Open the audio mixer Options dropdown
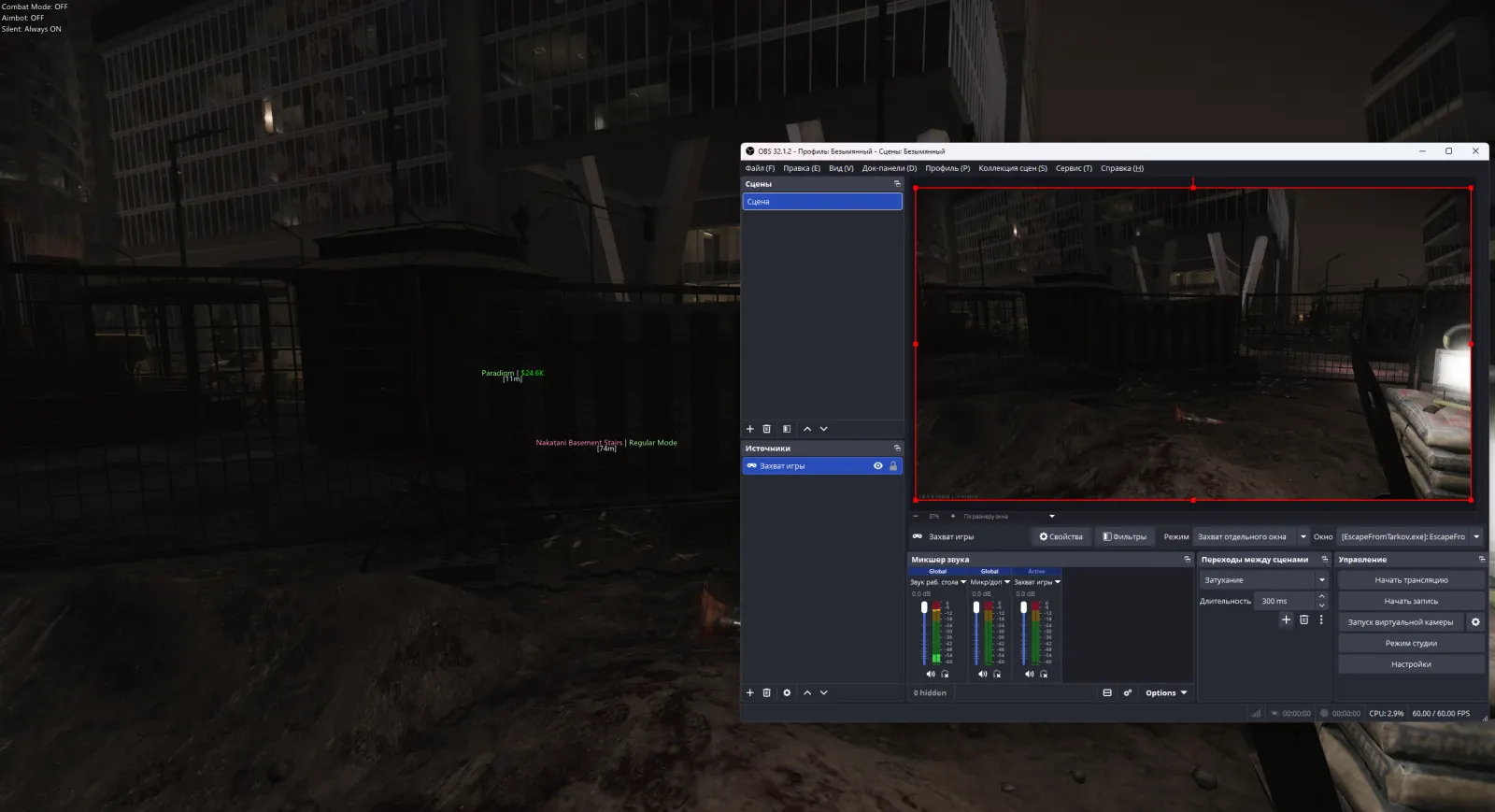The image size is (1495, 812). tap(1166, 692)
